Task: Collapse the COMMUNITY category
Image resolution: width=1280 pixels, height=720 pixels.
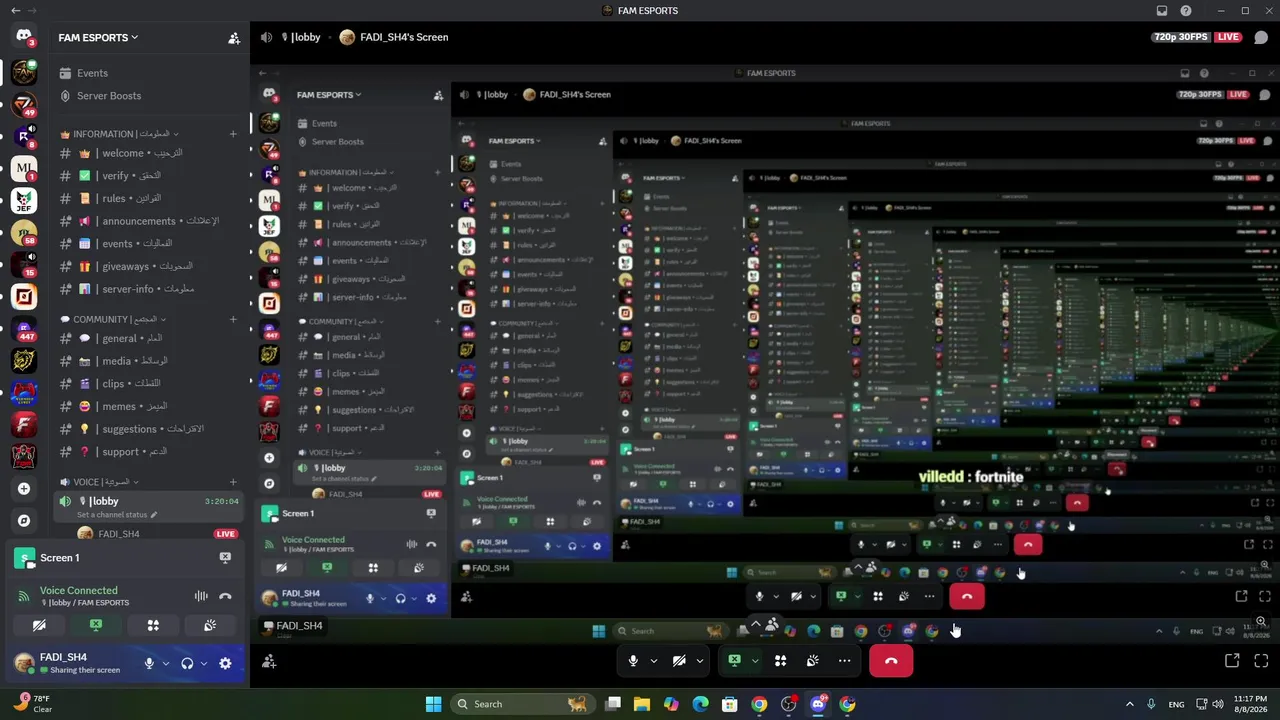Action: [114, 320]
